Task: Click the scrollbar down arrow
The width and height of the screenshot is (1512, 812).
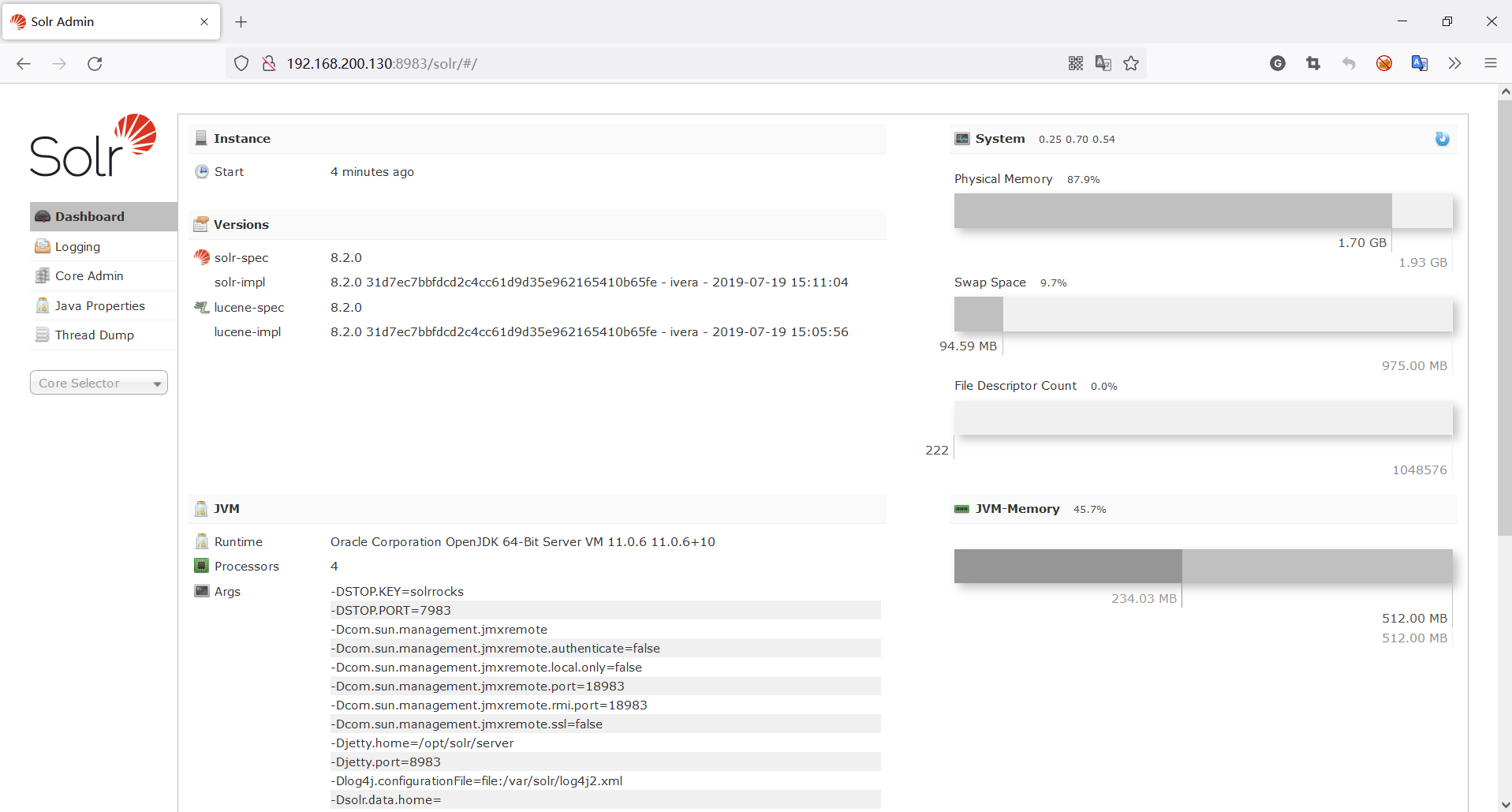Action: [x=1505, y=804]
